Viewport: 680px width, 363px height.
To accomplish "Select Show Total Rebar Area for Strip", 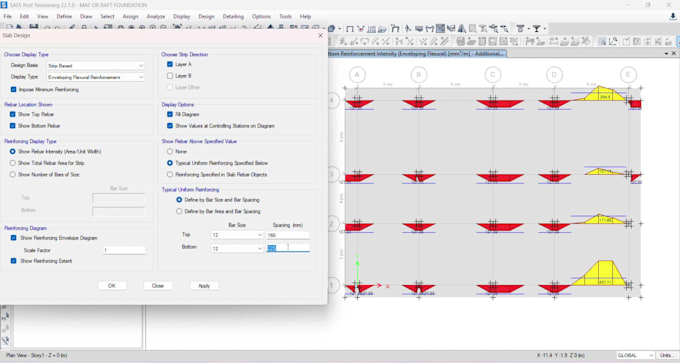I will (13, 163).
